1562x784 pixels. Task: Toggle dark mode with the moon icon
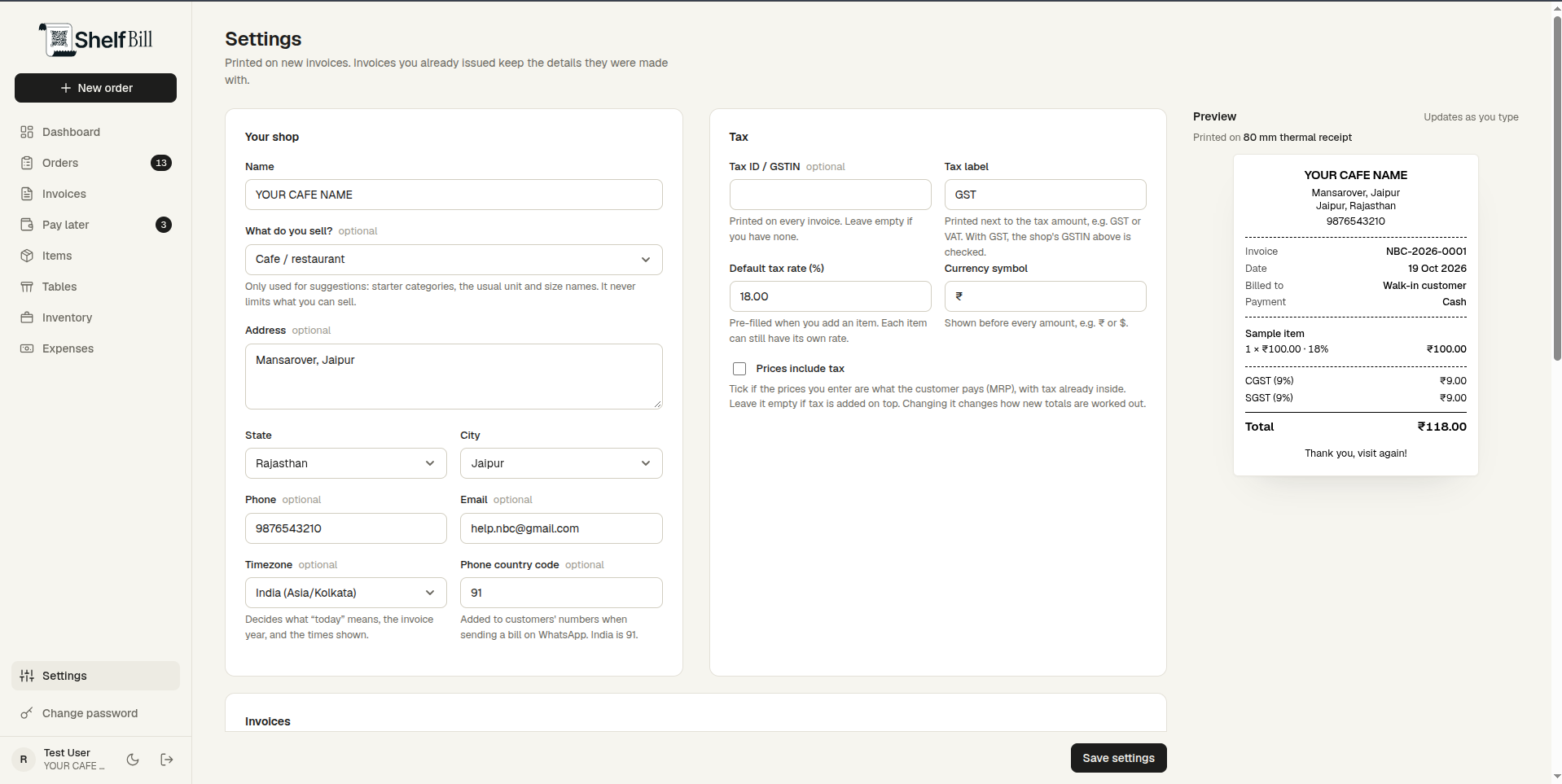click(x=133, y=760)
